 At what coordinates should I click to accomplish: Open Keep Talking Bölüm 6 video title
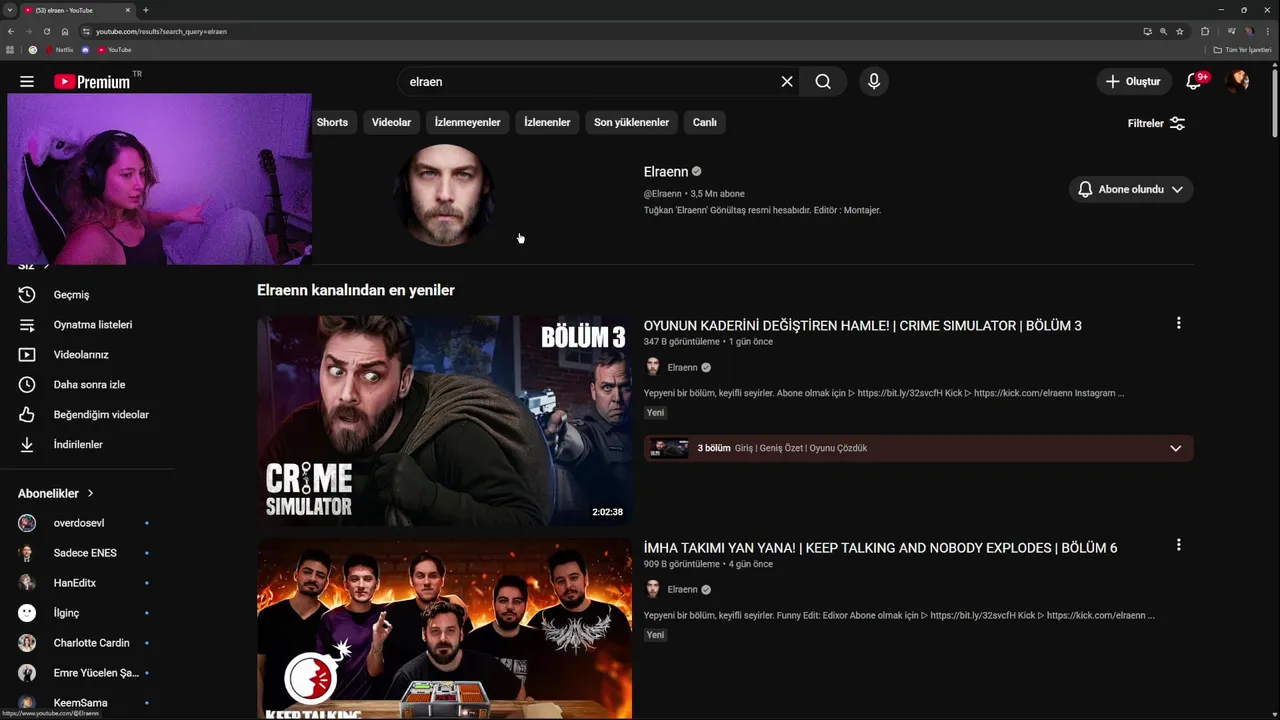point(880,547)
